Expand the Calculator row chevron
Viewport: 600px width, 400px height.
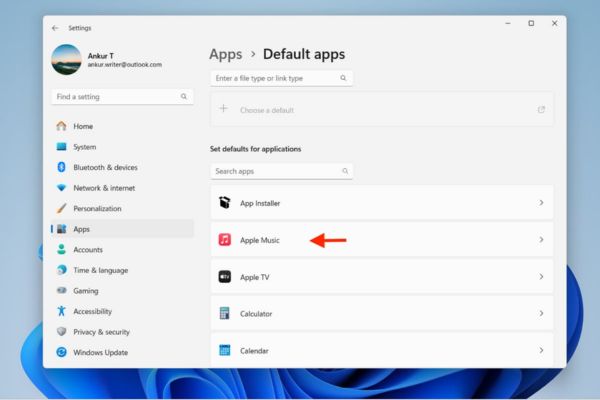coord(541,314)
